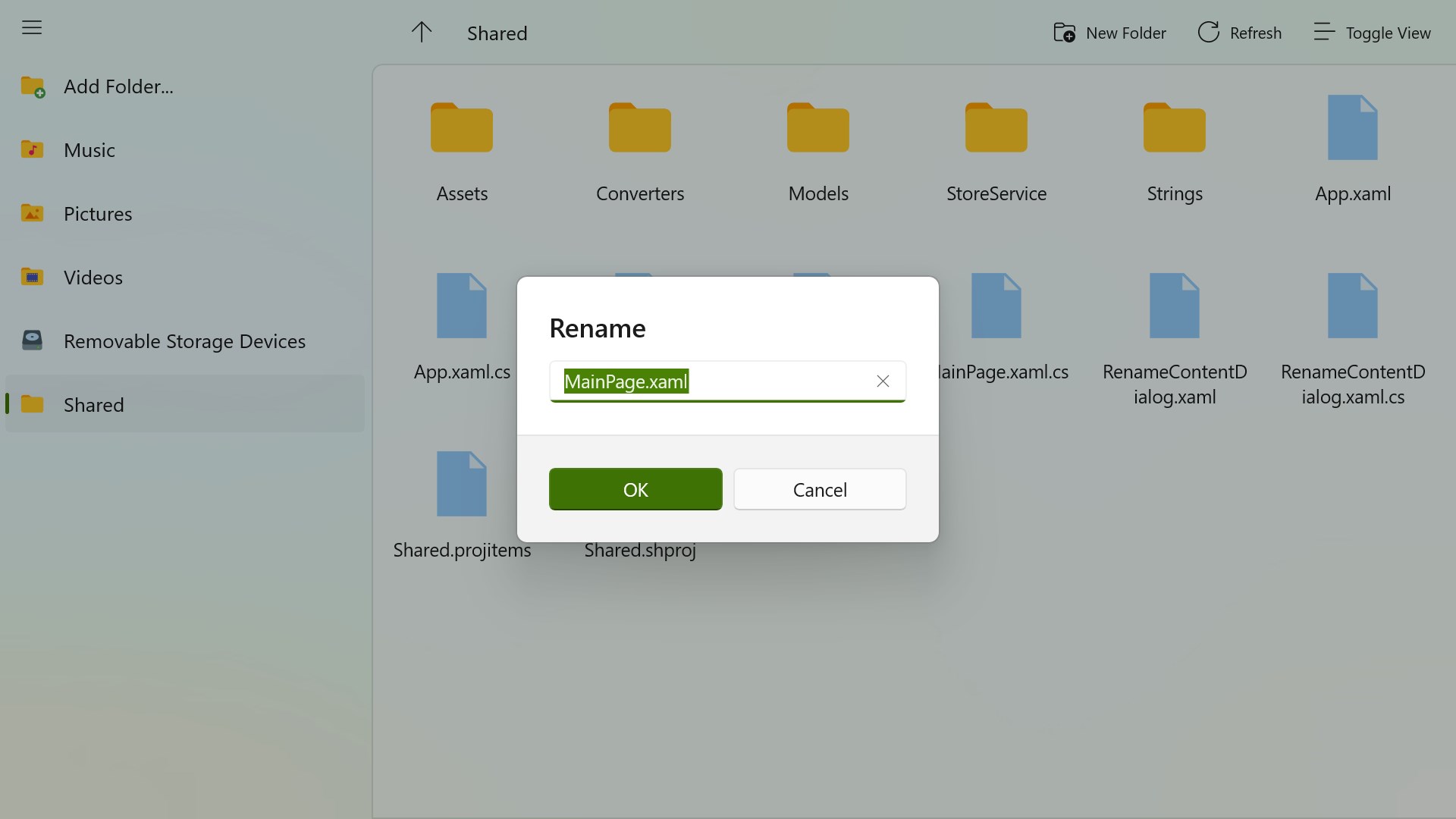Click the MainPage.xaml.cs file name
This screenshot has width=1456, height=819.
pyautogui.click(x=1004, y=372)
